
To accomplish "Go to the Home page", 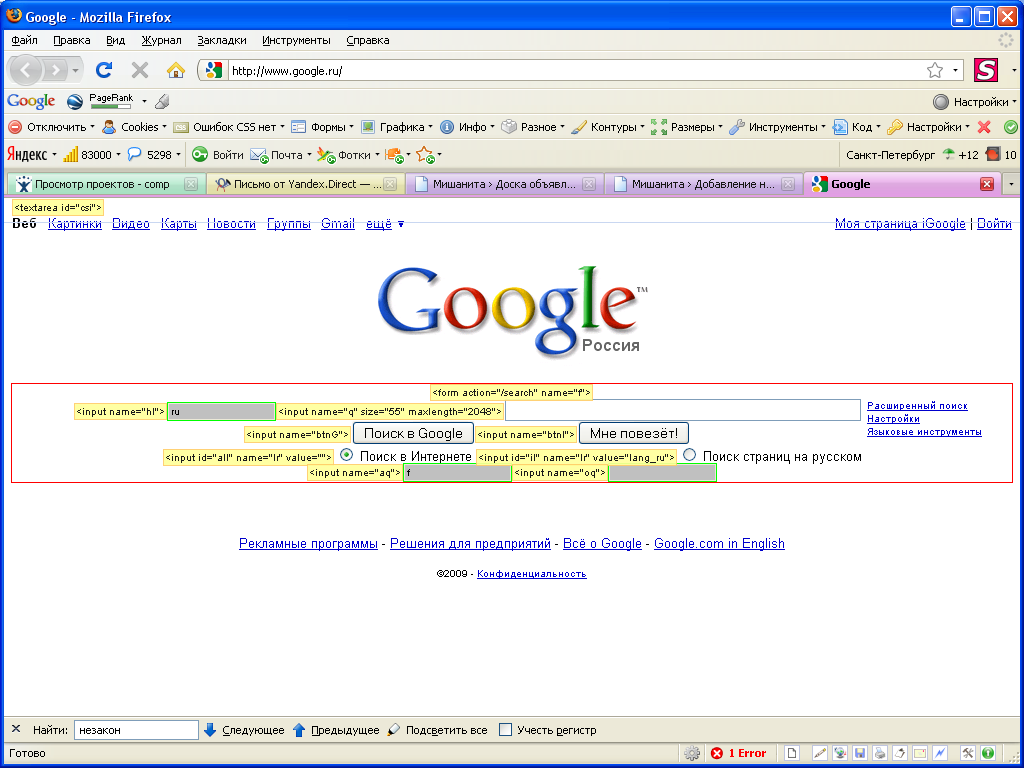I will click(176, 70).
